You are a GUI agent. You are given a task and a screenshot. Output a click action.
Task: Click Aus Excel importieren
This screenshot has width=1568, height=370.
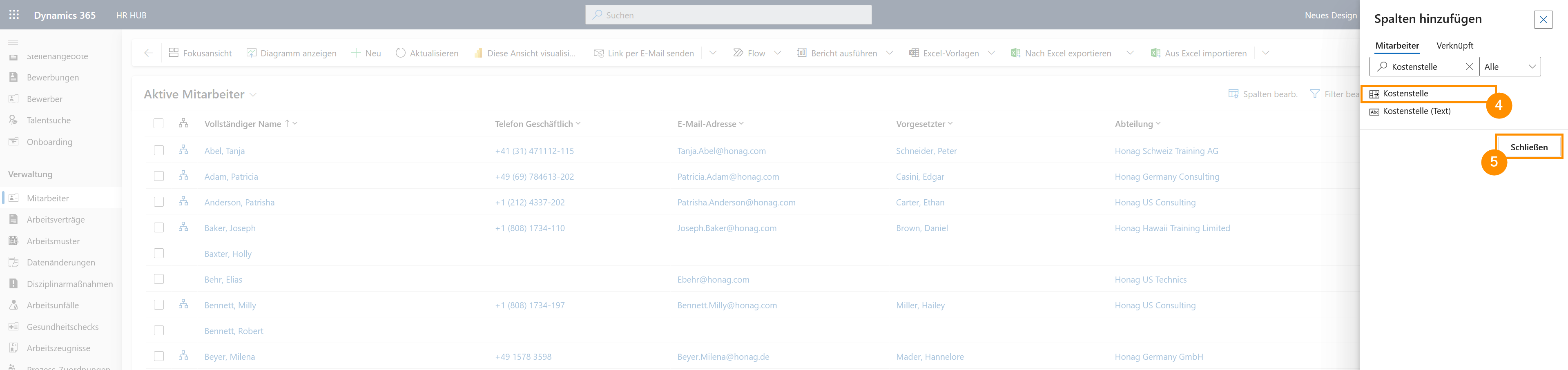pyautogui.click(x=1198, y=53)
